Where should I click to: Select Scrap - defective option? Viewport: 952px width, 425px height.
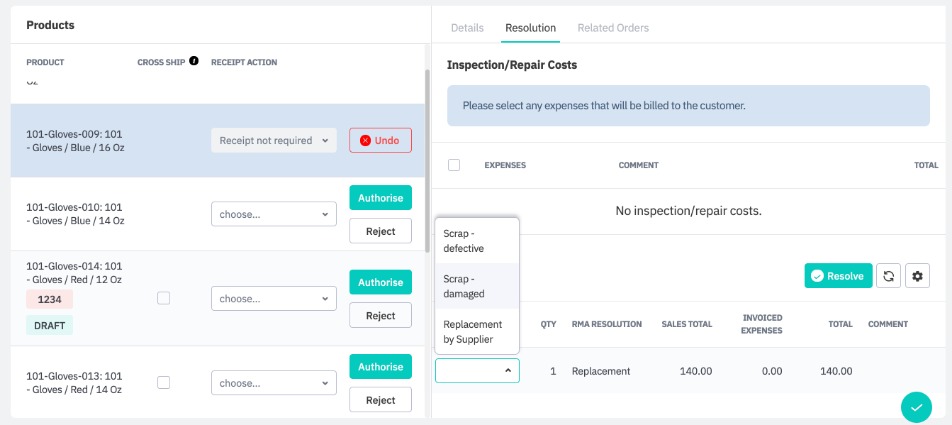click(x=477, y=240)
